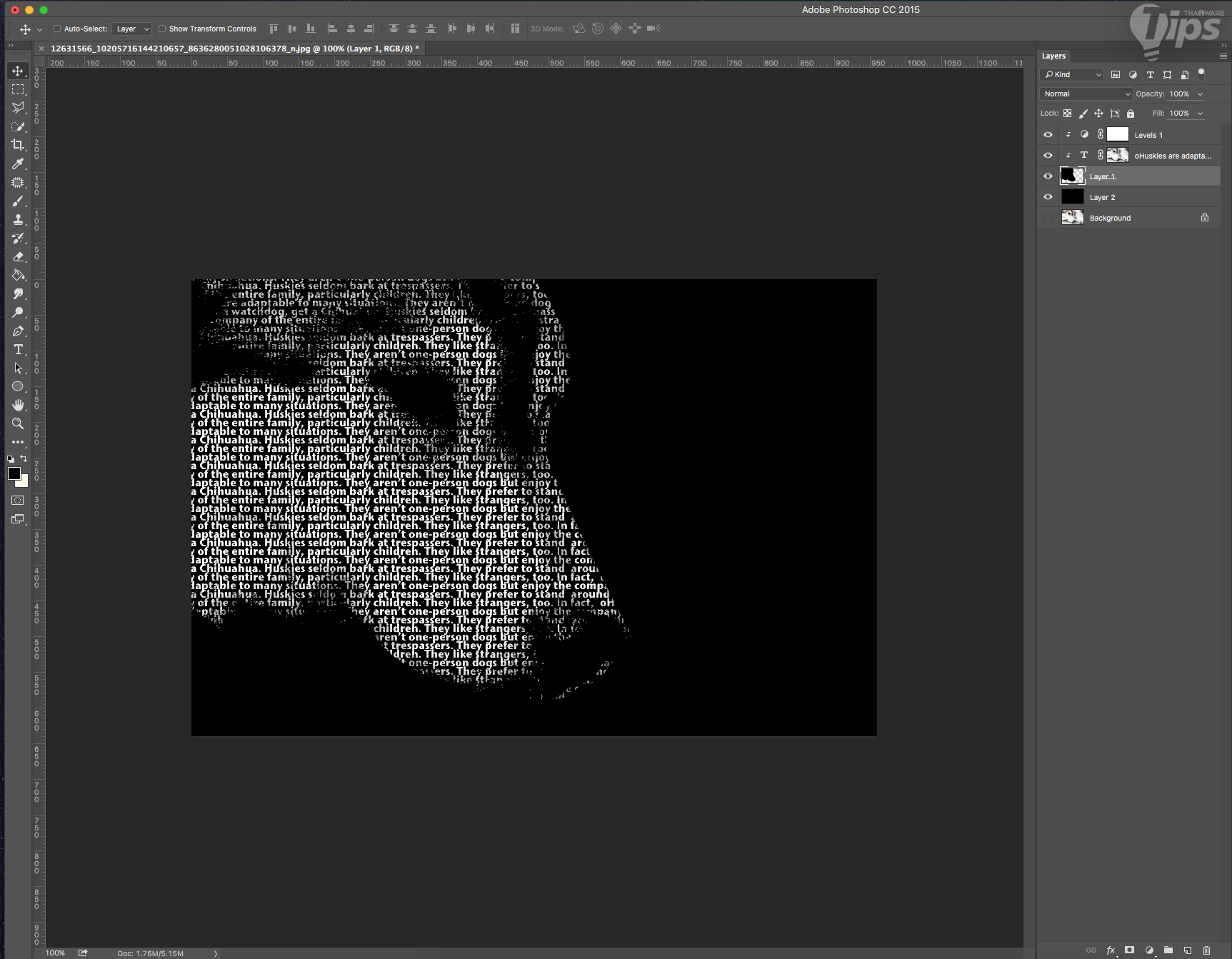The width and height of the screenshot is (1232, 959).
Task: Open the Auto-Select Layer dropdown
Action: [132, 29]
